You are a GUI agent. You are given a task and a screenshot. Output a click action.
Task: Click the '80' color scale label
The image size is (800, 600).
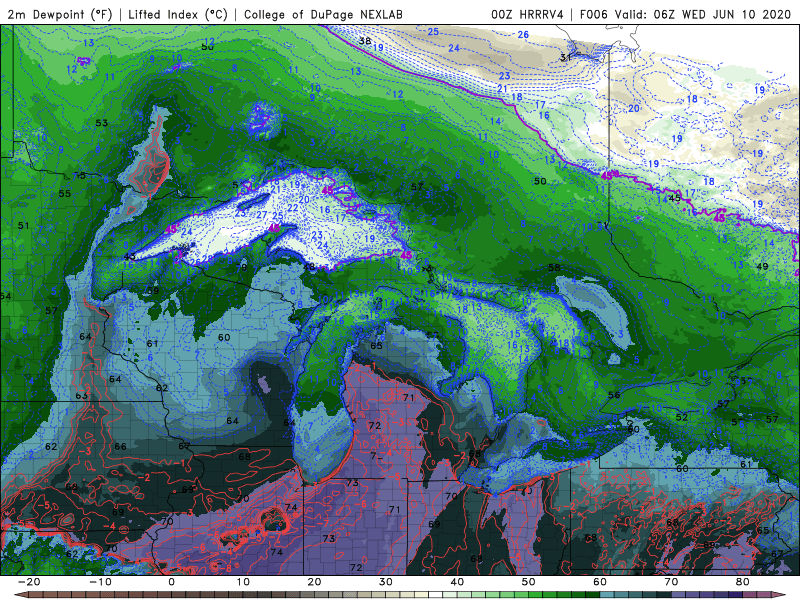743,582
